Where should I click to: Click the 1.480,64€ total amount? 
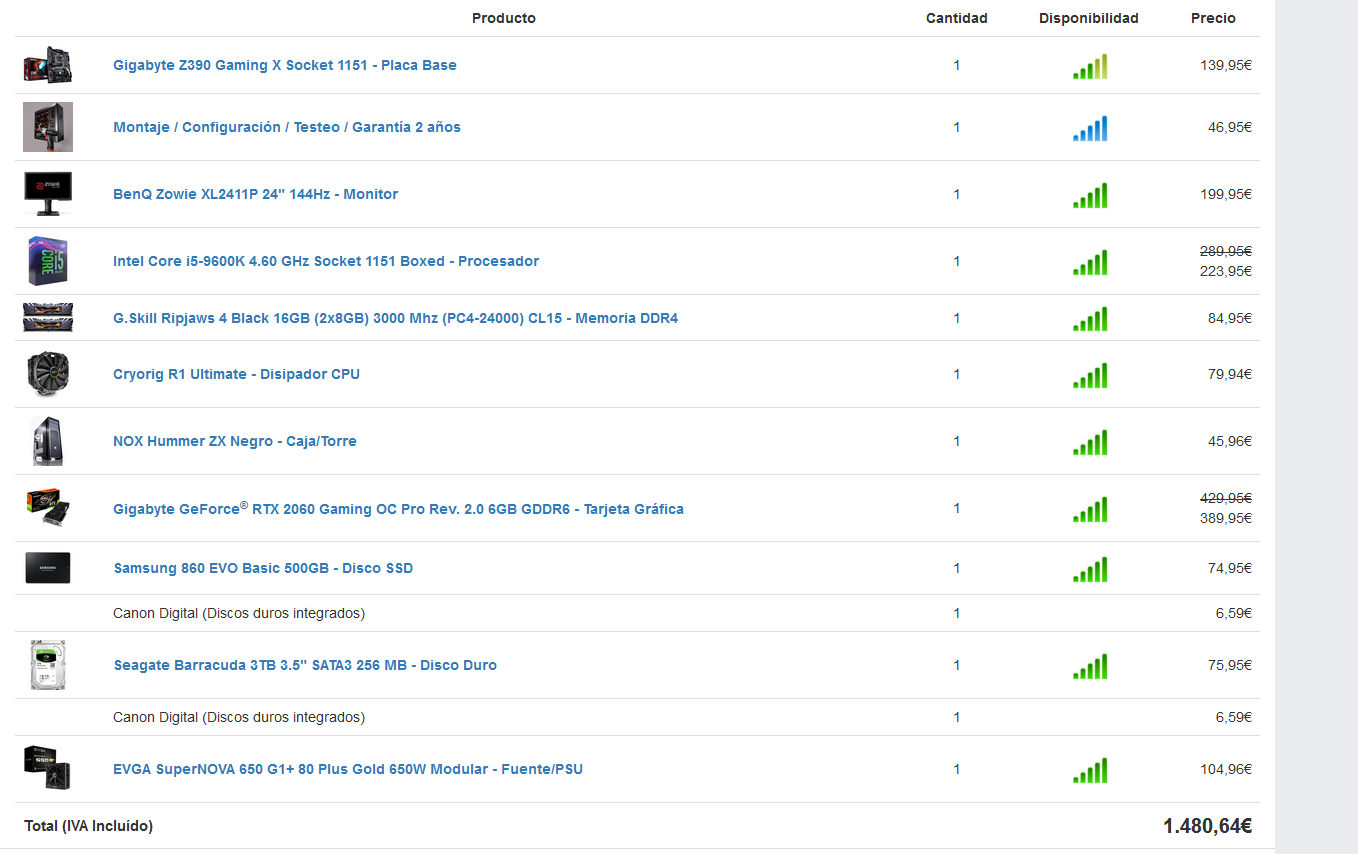1208,826
